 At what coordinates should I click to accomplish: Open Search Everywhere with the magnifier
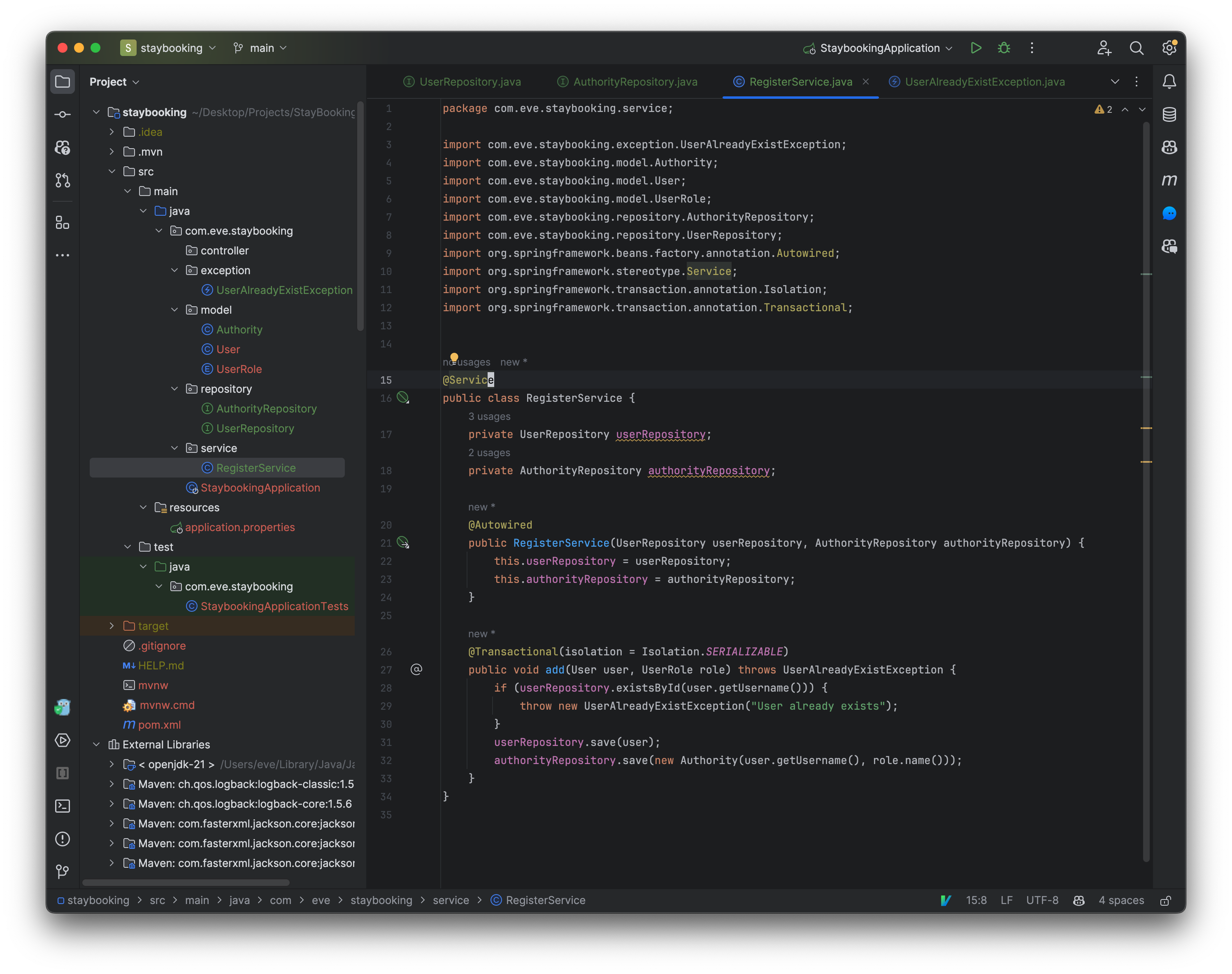(x=1136, y=48)
